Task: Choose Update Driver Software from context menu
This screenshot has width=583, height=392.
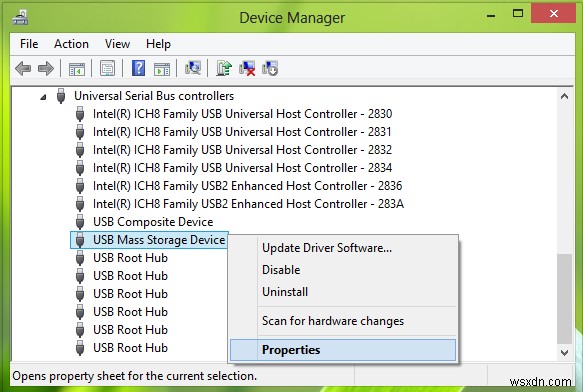Action: click(x=343, y=248)
